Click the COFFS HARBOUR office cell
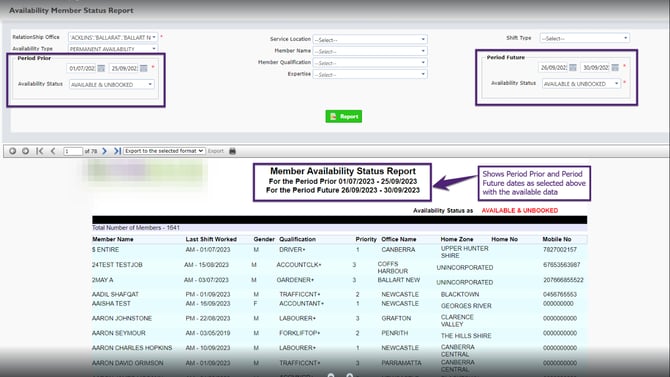 pos(393,268)
